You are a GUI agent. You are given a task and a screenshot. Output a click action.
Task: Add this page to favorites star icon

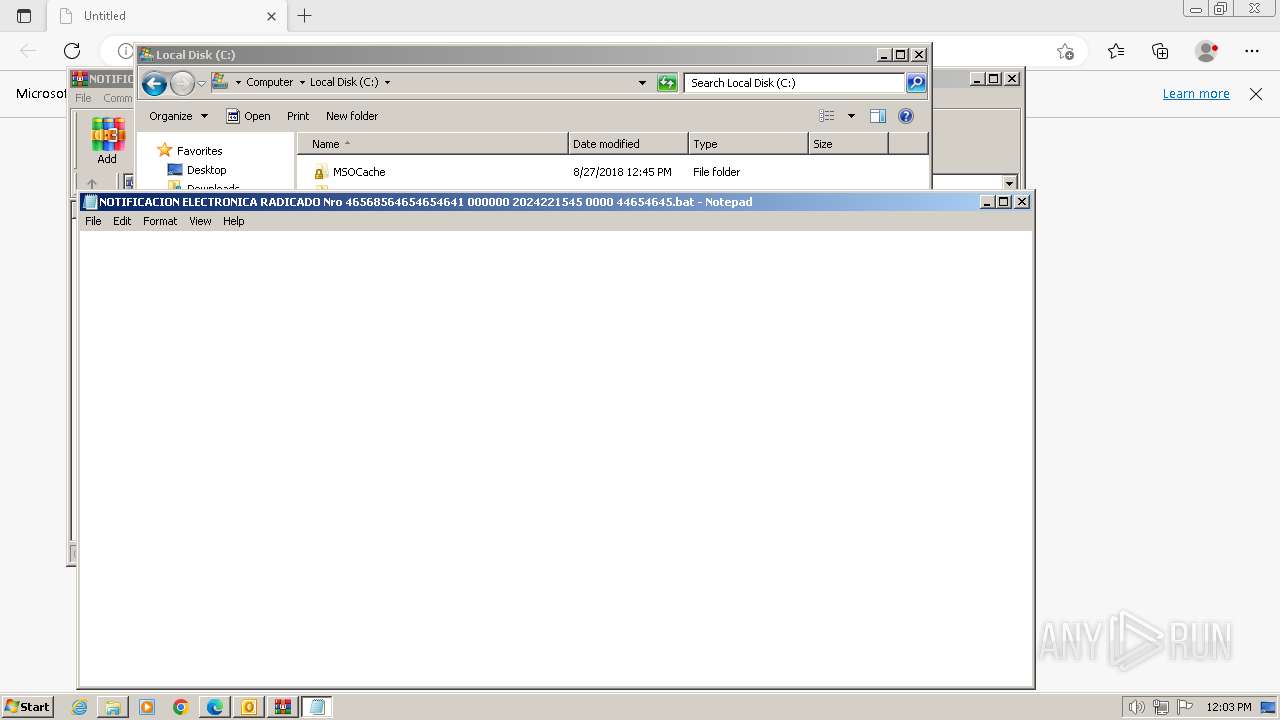1065,51
